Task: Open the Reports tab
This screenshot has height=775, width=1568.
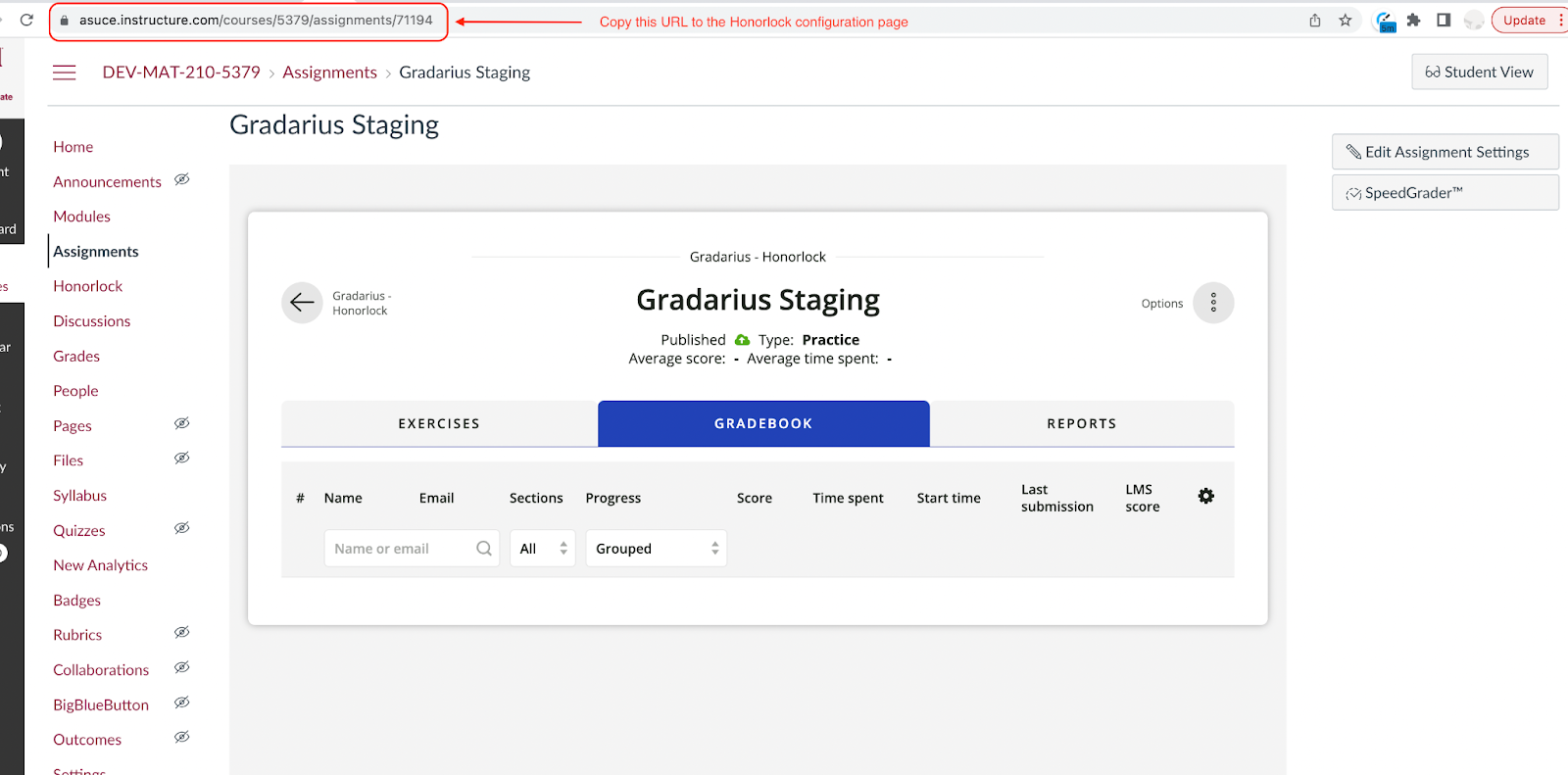Action: [1082, 423]
